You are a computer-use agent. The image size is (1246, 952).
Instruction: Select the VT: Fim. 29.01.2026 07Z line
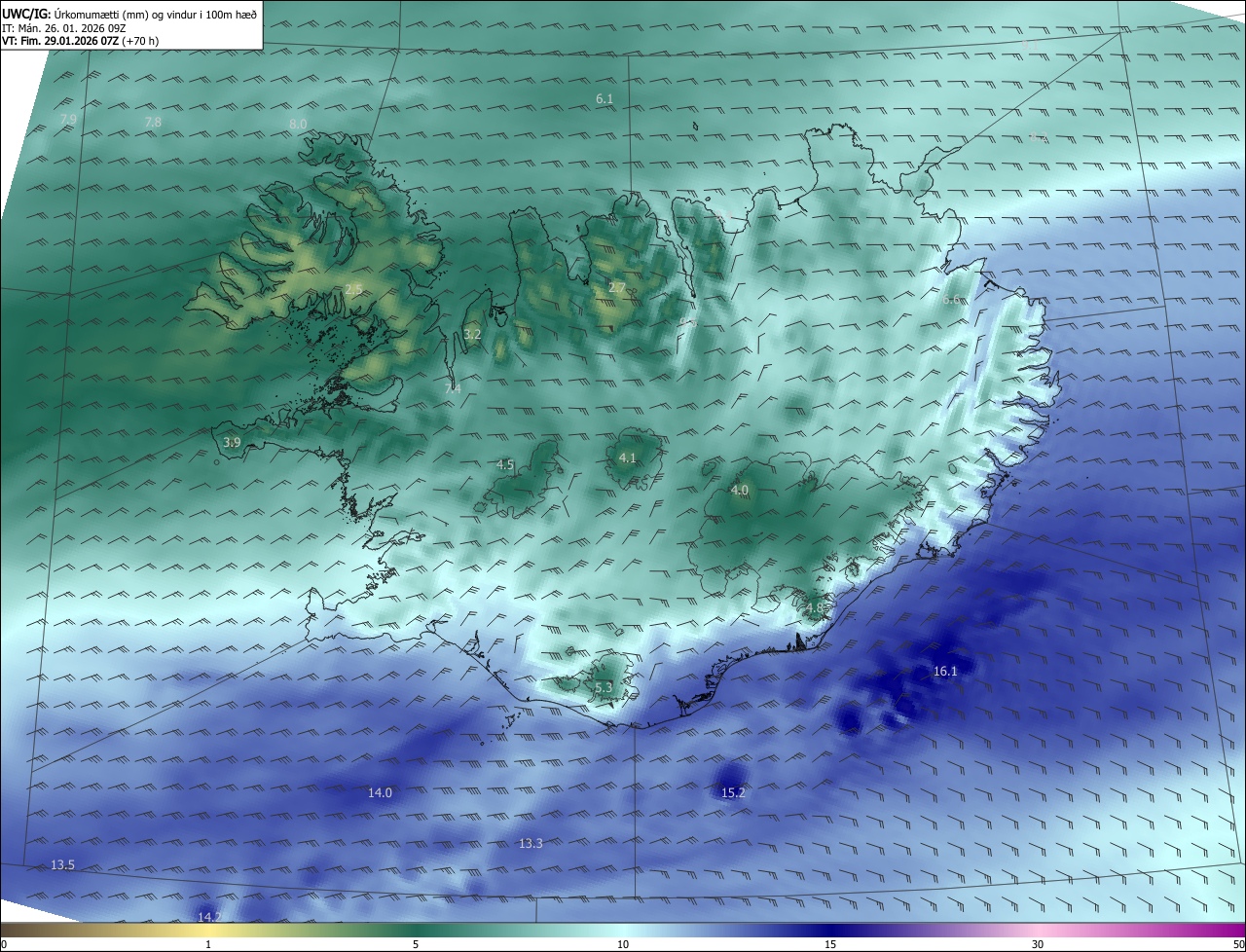(80, 41)
